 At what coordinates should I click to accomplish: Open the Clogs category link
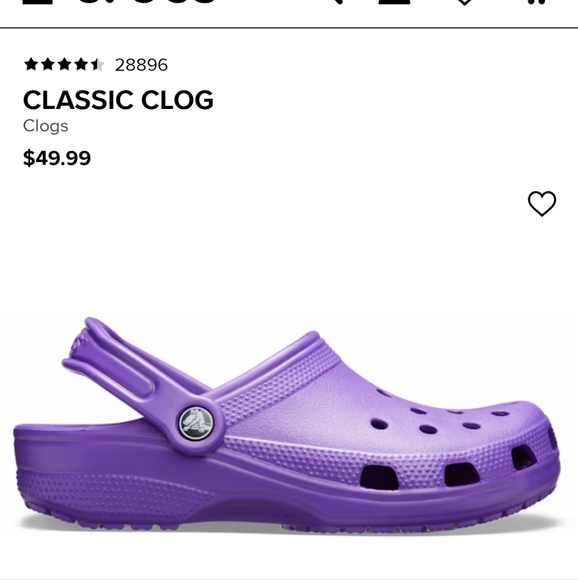45,126
